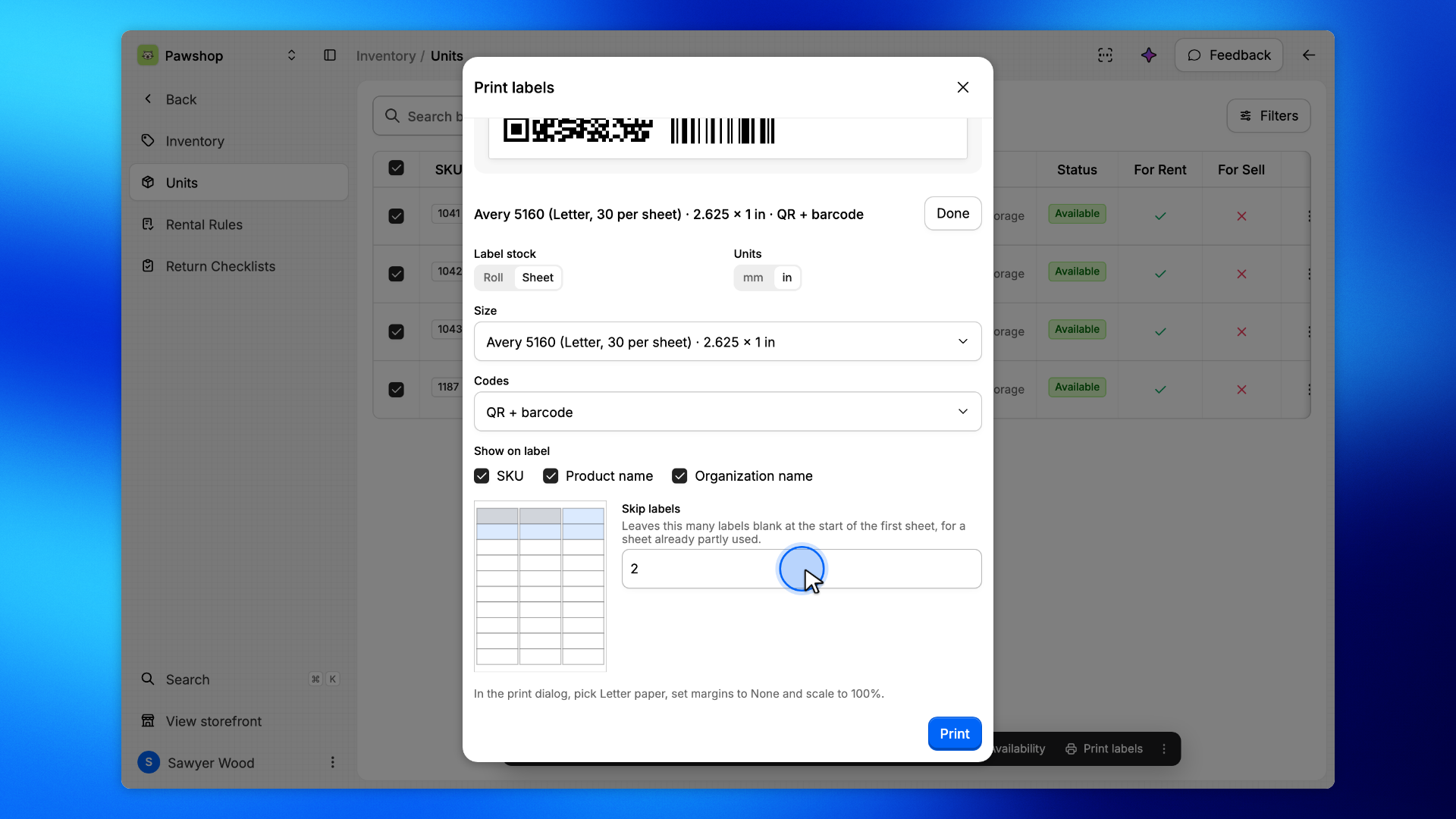Click Done next to Avery 5160 summary

click(x=952, y=214)
